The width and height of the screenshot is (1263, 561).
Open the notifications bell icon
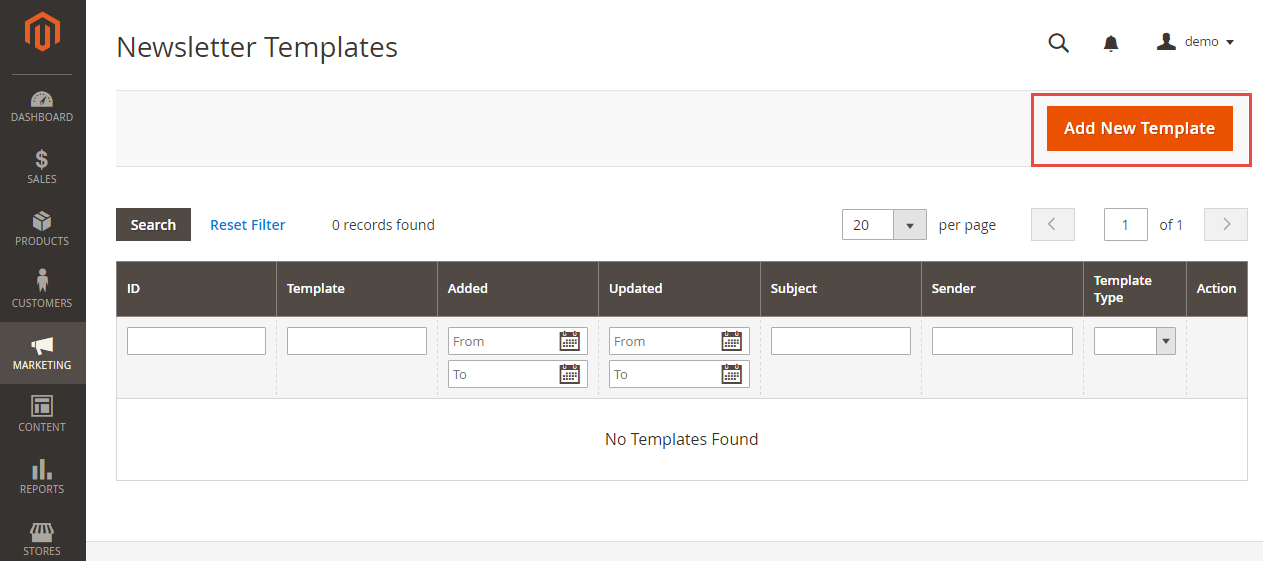1111,43
